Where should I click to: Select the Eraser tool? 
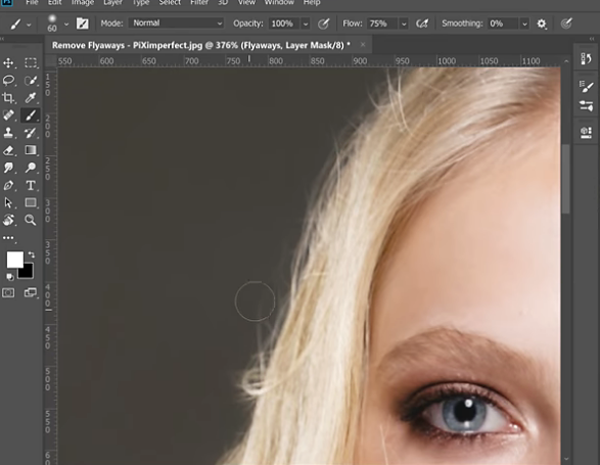coord(8,150)
